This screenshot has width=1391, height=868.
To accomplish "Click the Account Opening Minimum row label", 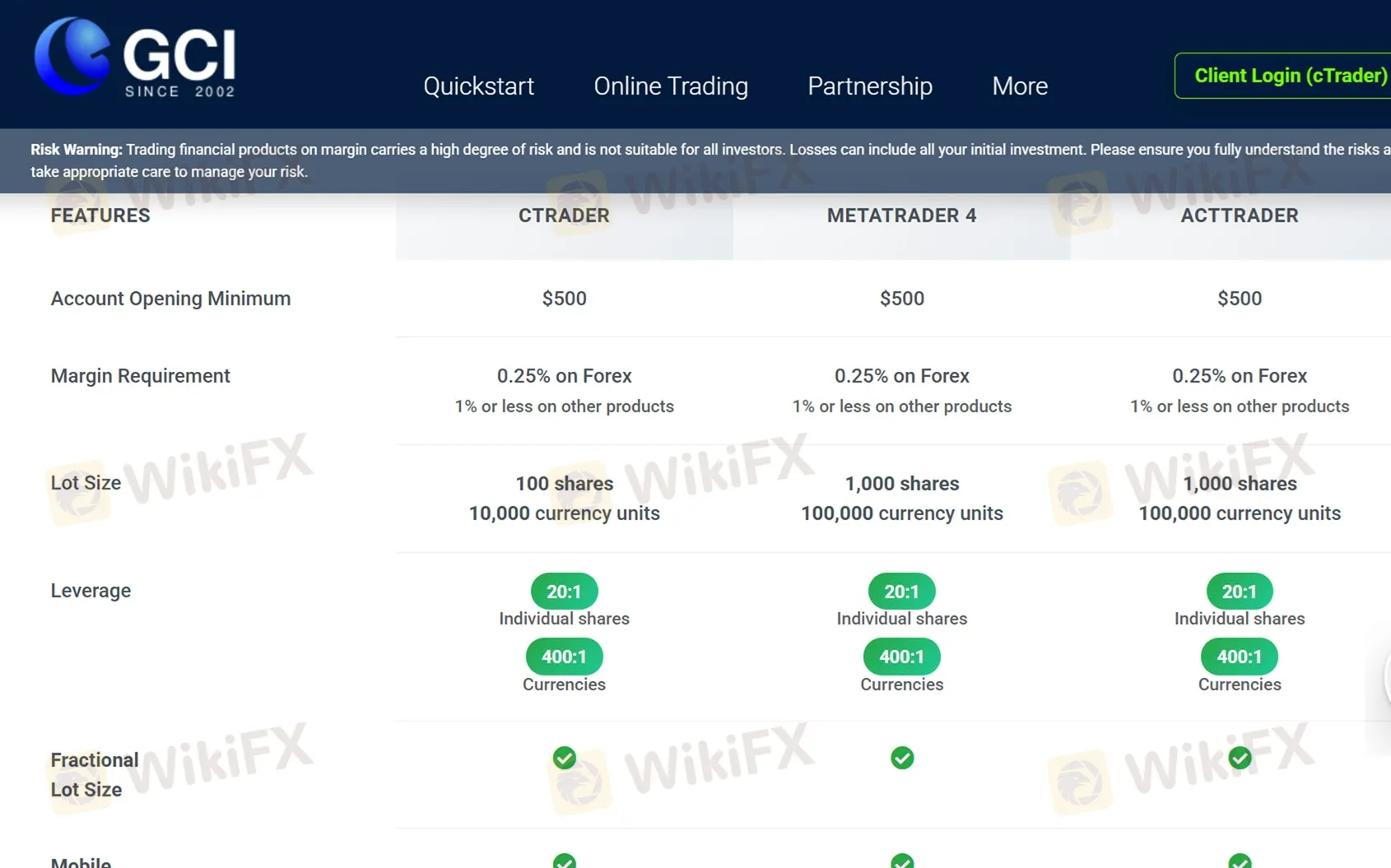I will click(170, 299).
